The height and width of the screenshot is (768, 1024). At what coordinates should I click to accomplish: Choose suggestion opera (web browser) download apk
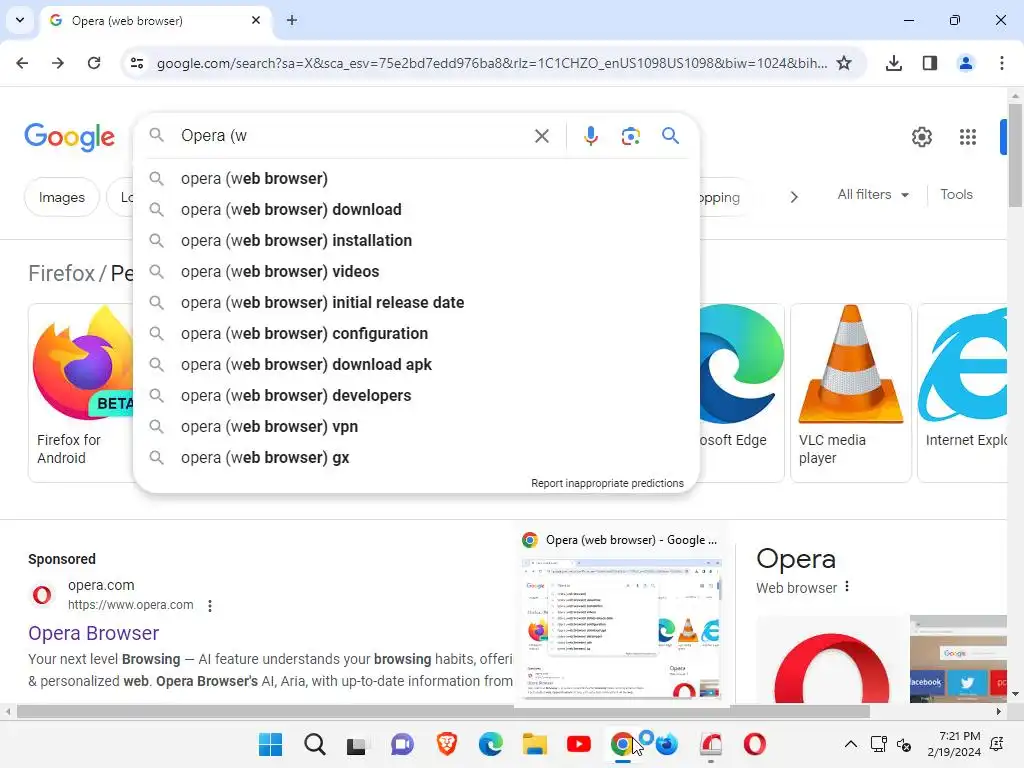tap(416, 364)
